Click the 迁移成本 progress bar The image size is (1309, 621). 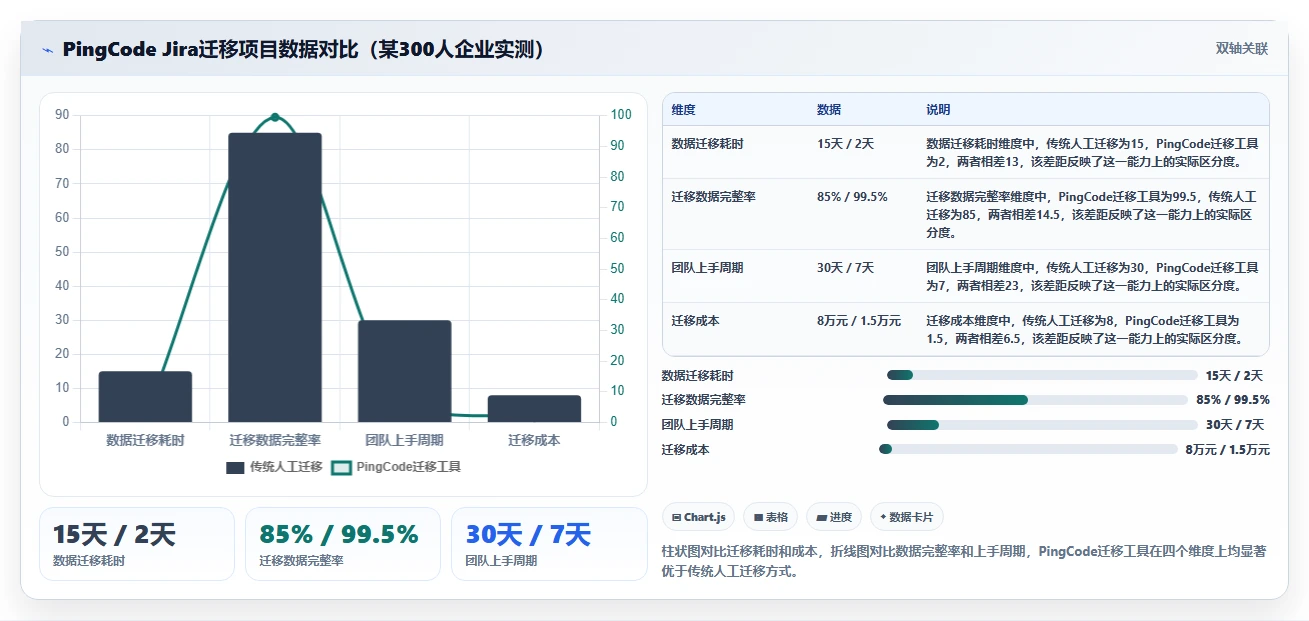pyautogui.click(x=1028, y=449)
